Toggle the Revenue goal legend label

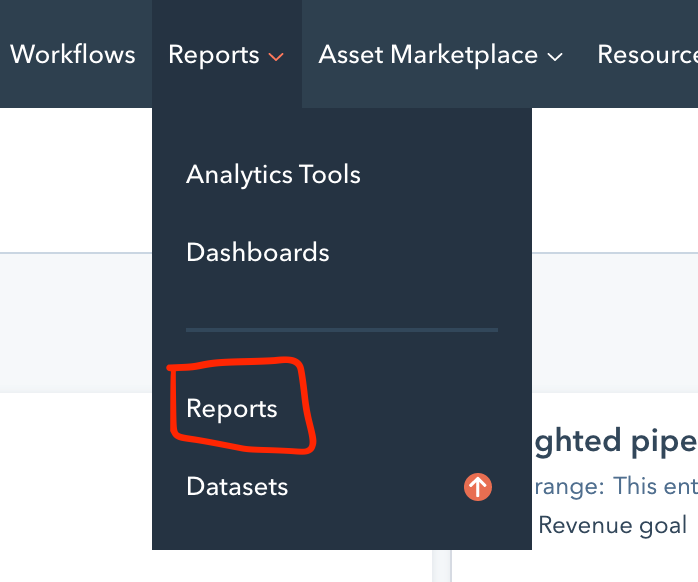[x=612, y=525]
